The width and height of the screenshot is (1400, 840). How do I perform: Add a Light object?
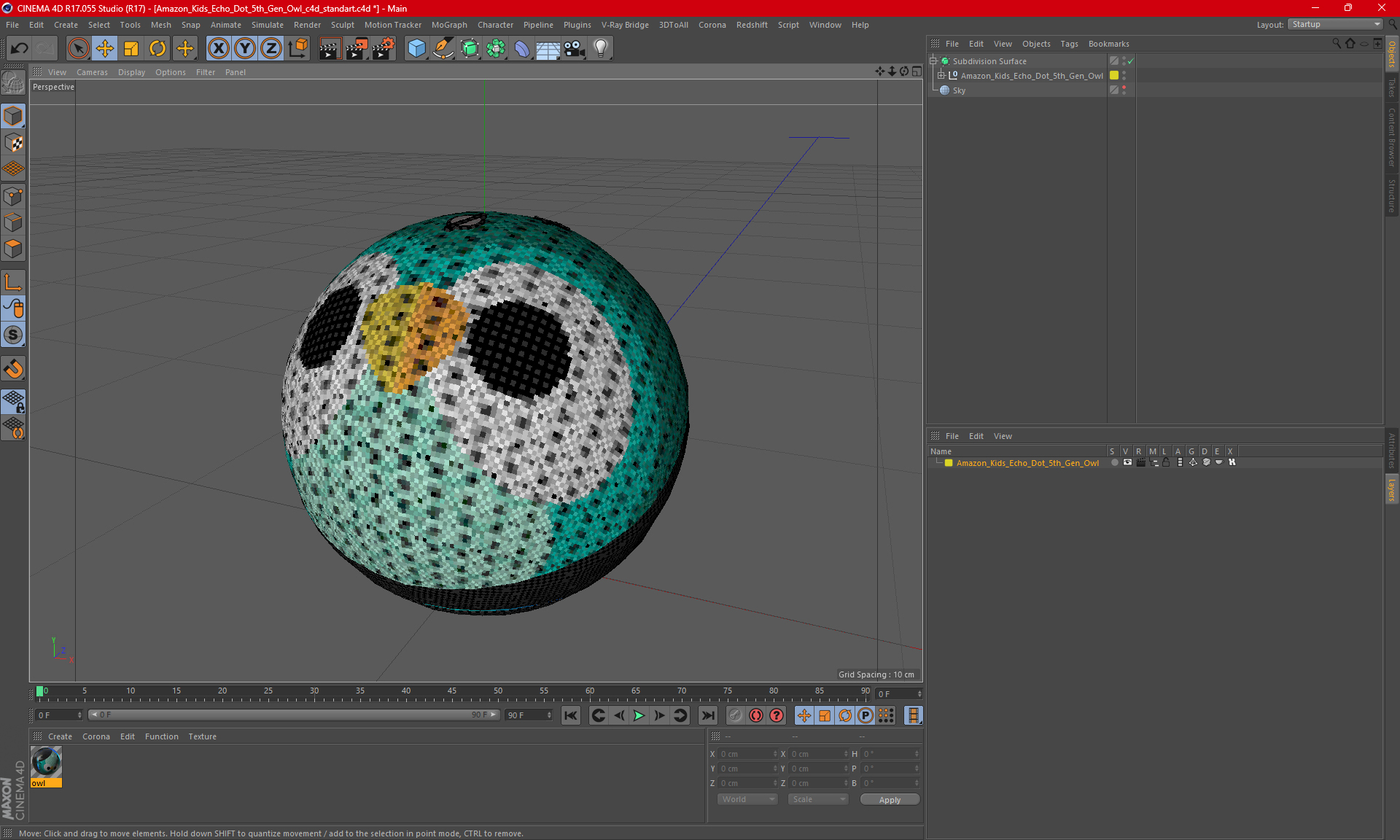(x=600, y=49)
